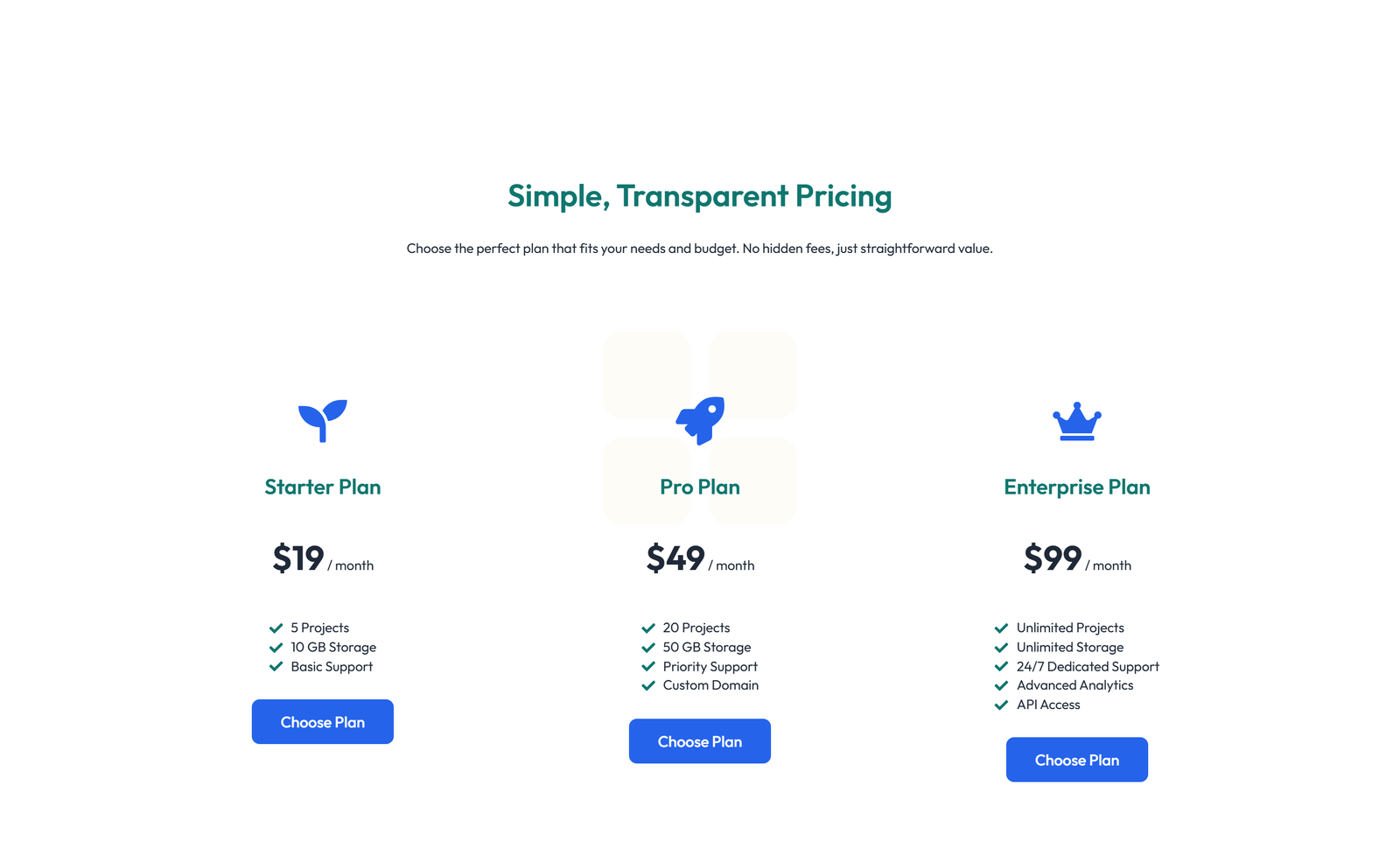Click the checkmark beside Advanced Analytics
This screenshot has width=1400, height=856.
pos(1000,685)
